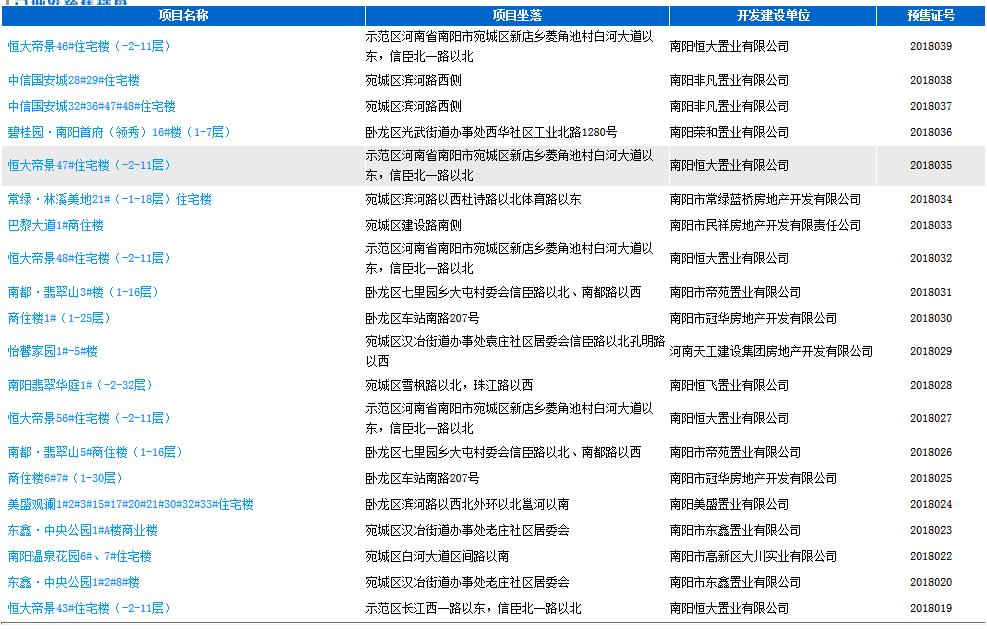Click address 宛城区白河大道区间路以南
This screenshot has width=987, height=629.
tap(437, 556)
